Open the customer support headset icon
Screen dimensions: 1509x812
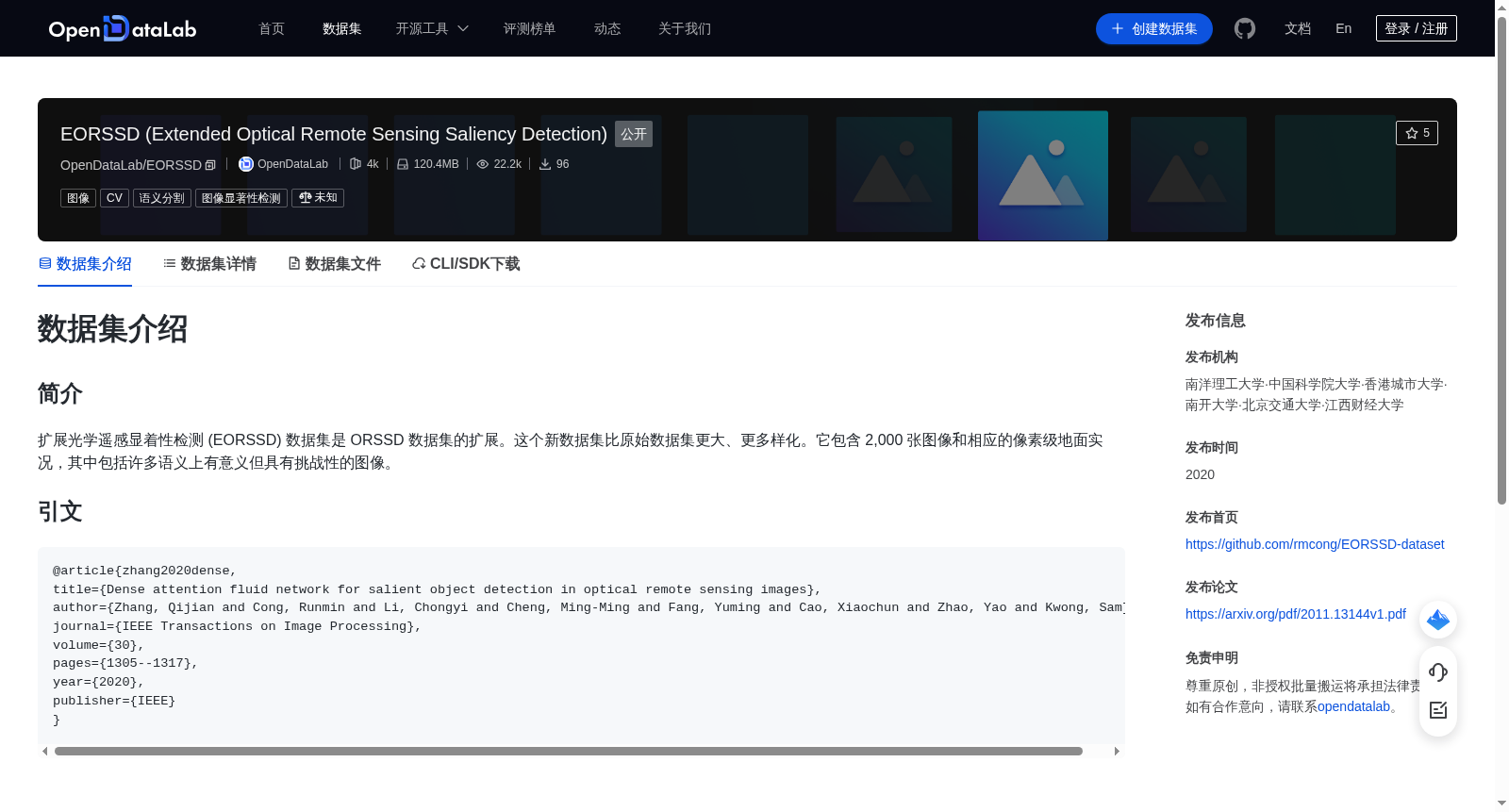pyautogui.click(x=1438, y=671)
